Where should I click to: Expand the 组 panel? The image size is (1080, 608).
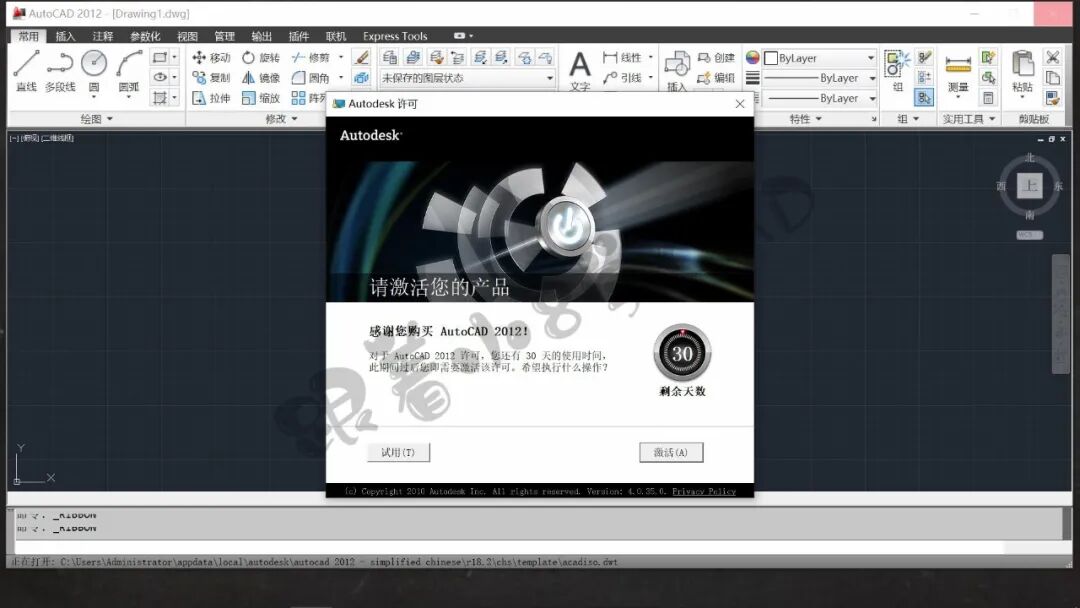(x=908, y=119)
